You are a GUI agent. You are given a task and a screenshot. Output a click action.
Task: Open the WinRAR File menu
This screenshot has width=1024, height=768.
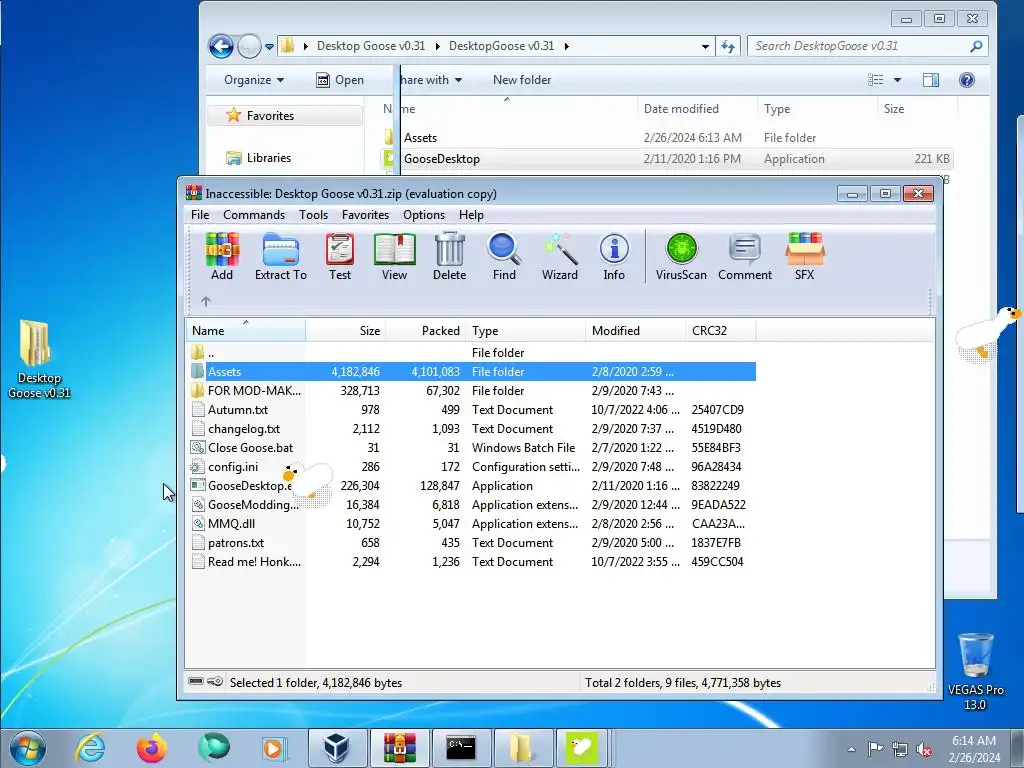[x=200, y=215]
